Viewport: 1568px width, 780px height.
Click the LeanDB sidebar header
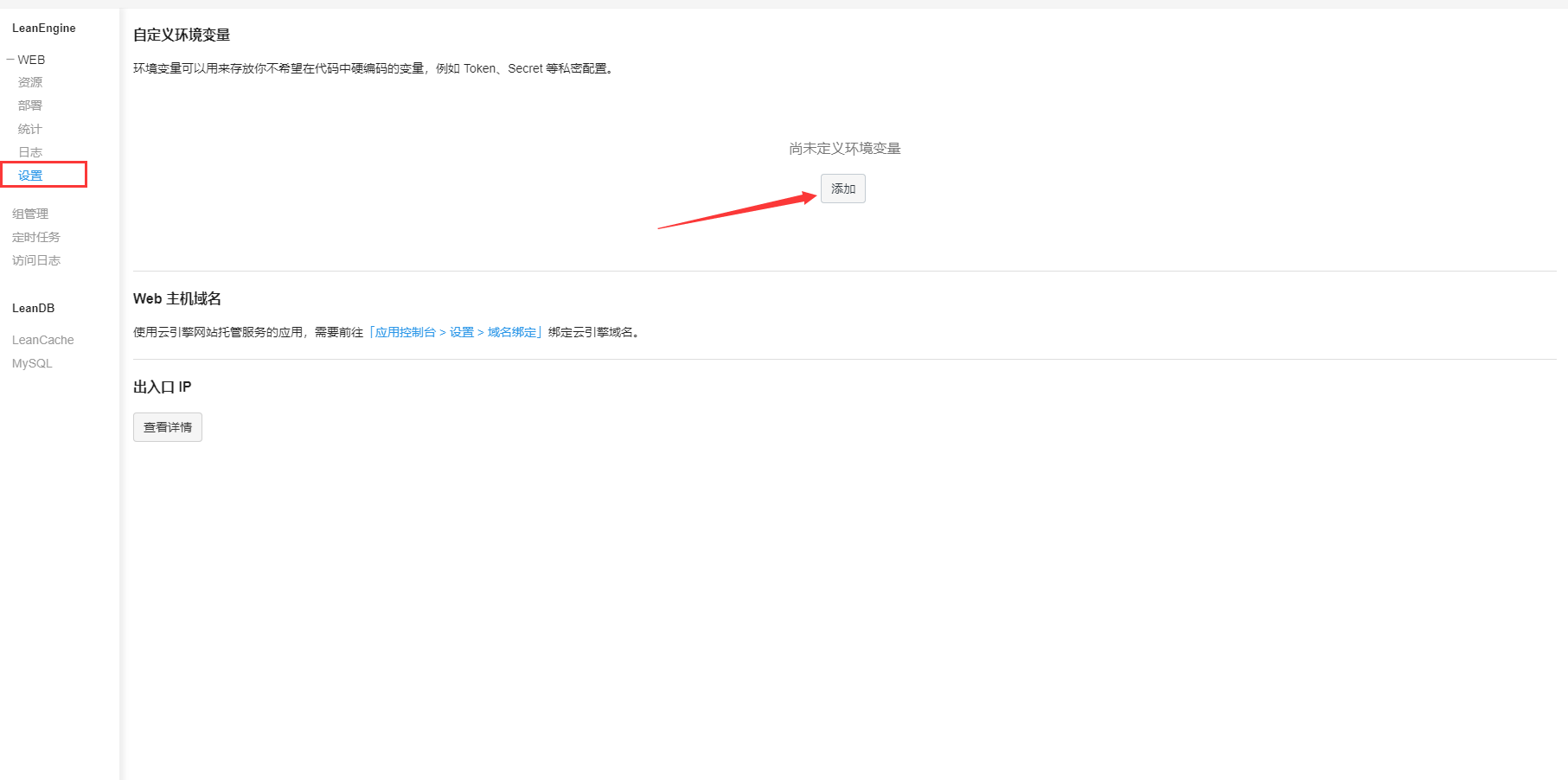(34, 308)
